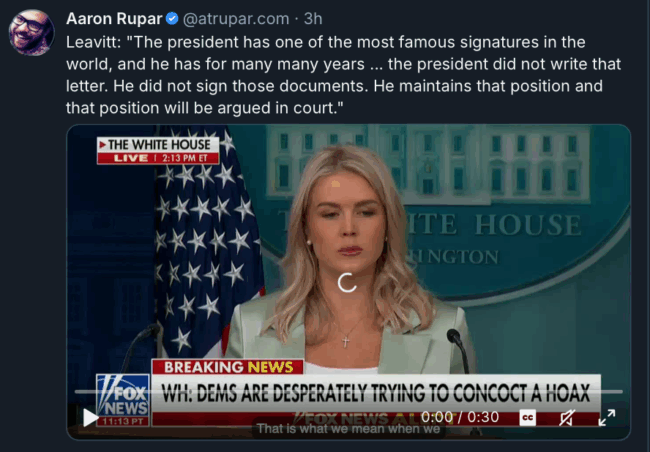
Task: Click THE WHITE HOUSE LIVE banner in the video
Action: coord(158,151)
